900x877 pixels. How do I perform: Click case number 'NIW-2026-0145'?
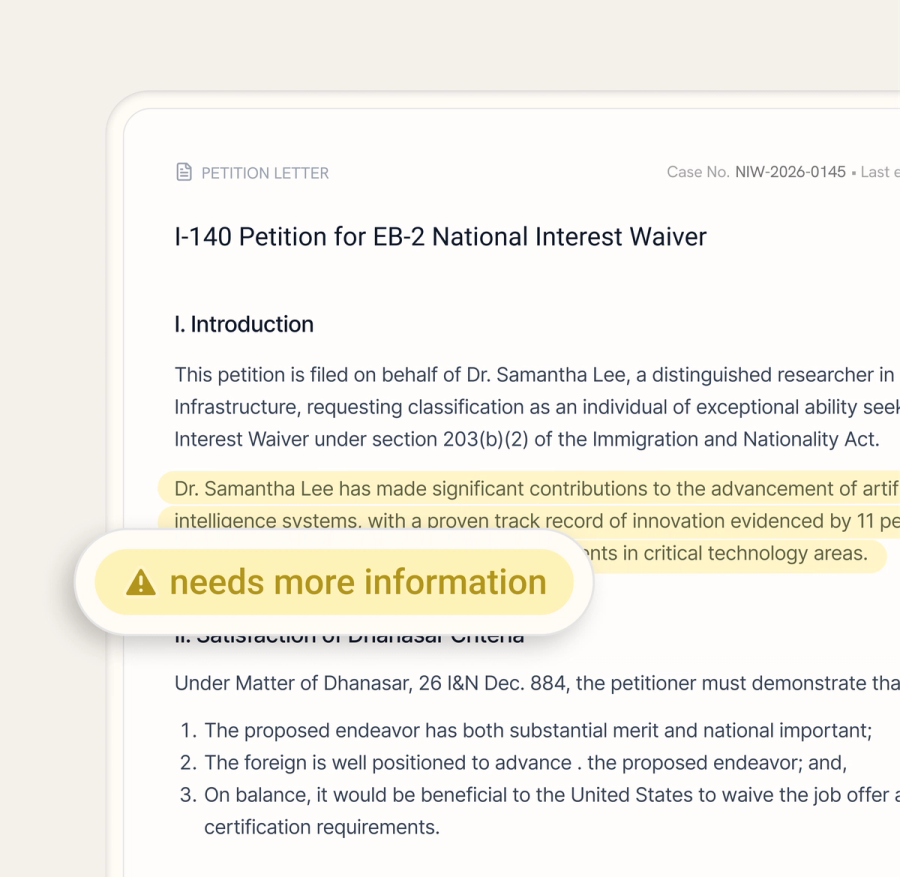pos(790,172)
